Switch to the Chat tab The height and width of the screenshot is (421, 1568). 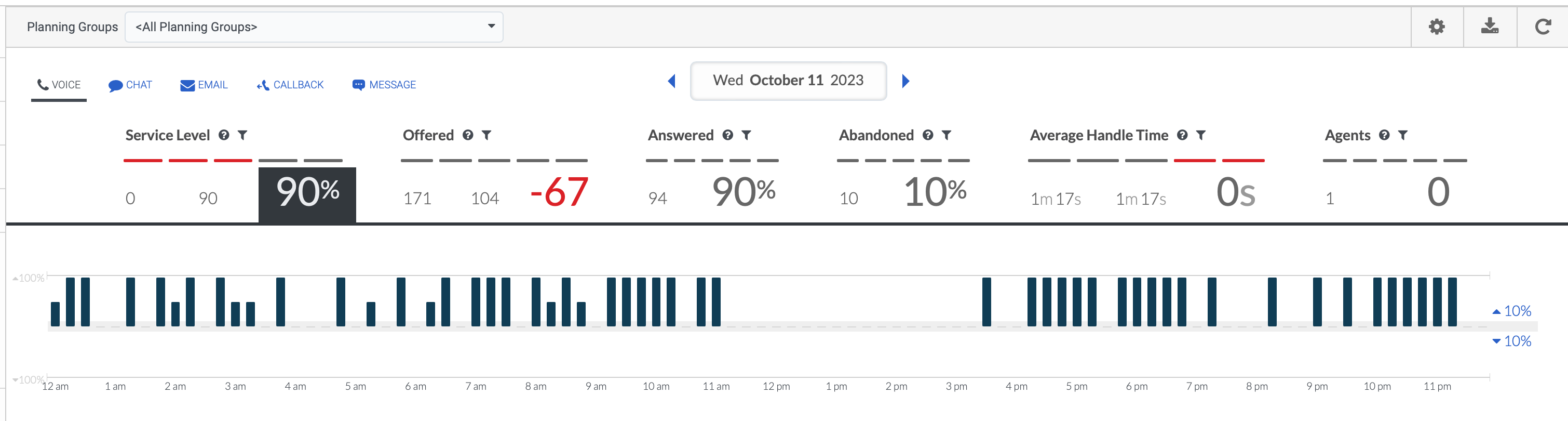click(x=130, y=85)
